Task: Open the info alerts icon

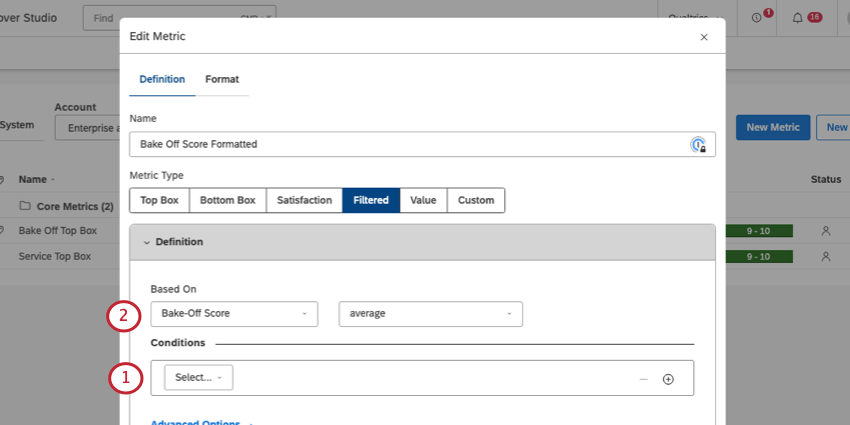Action: [x=756, y=18]
